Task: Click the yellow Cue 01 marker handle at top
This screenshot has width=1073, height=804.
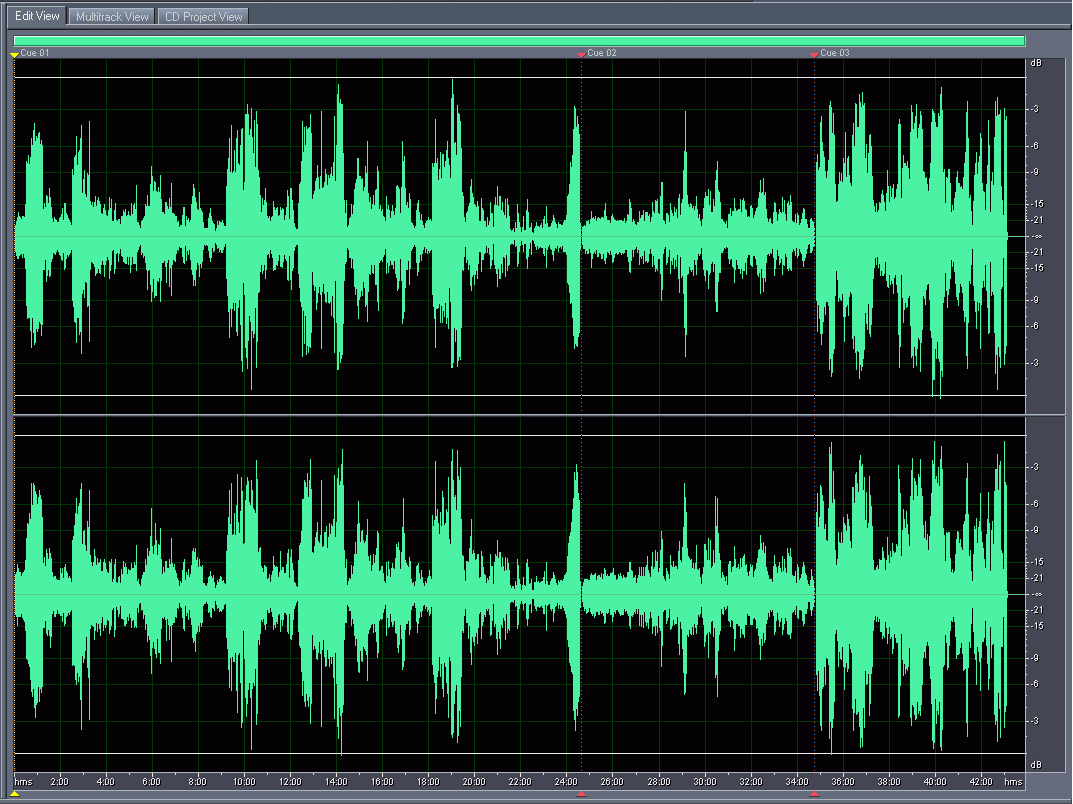Action: click(14, 54)
